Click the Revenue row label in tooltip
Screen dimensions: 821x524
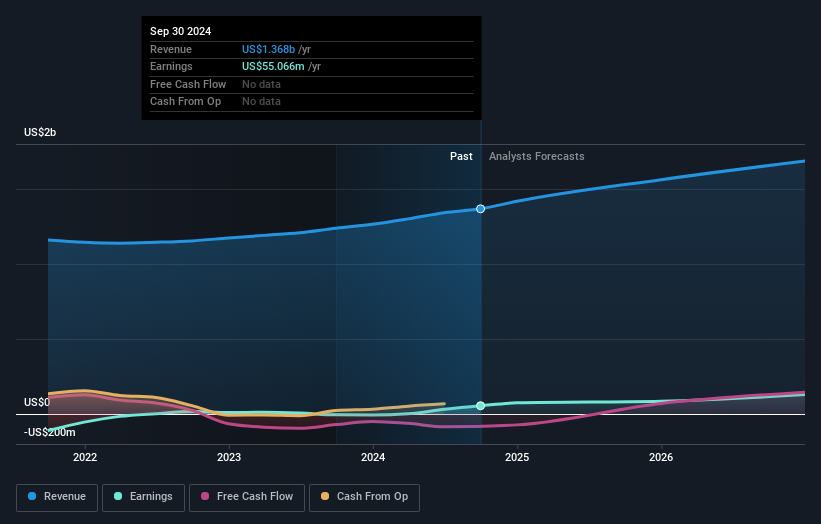(171, 49)
